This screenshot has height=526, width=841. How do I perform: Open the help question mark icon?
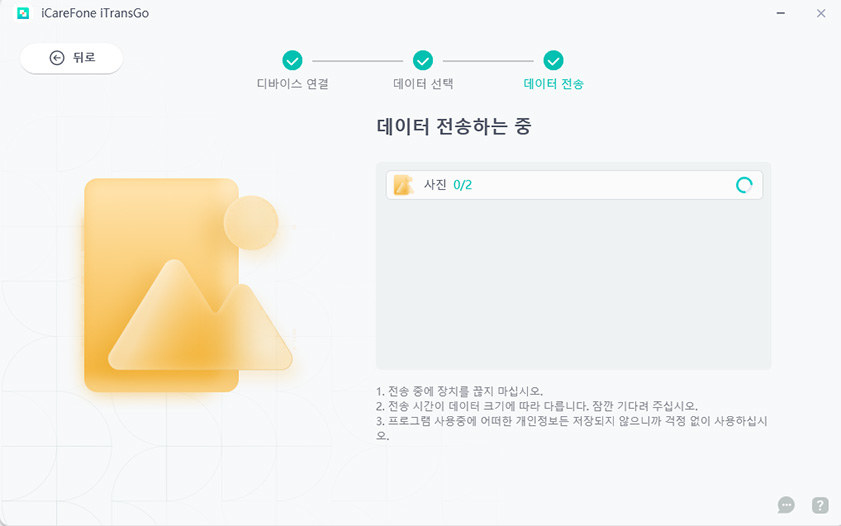pyautogui.click(x=820, y=505)
